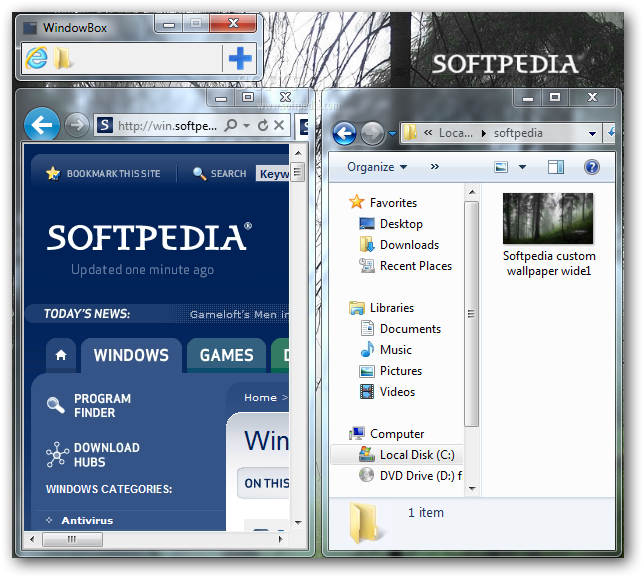Click the folder icon in WindowBox

(x=62, y=58)
